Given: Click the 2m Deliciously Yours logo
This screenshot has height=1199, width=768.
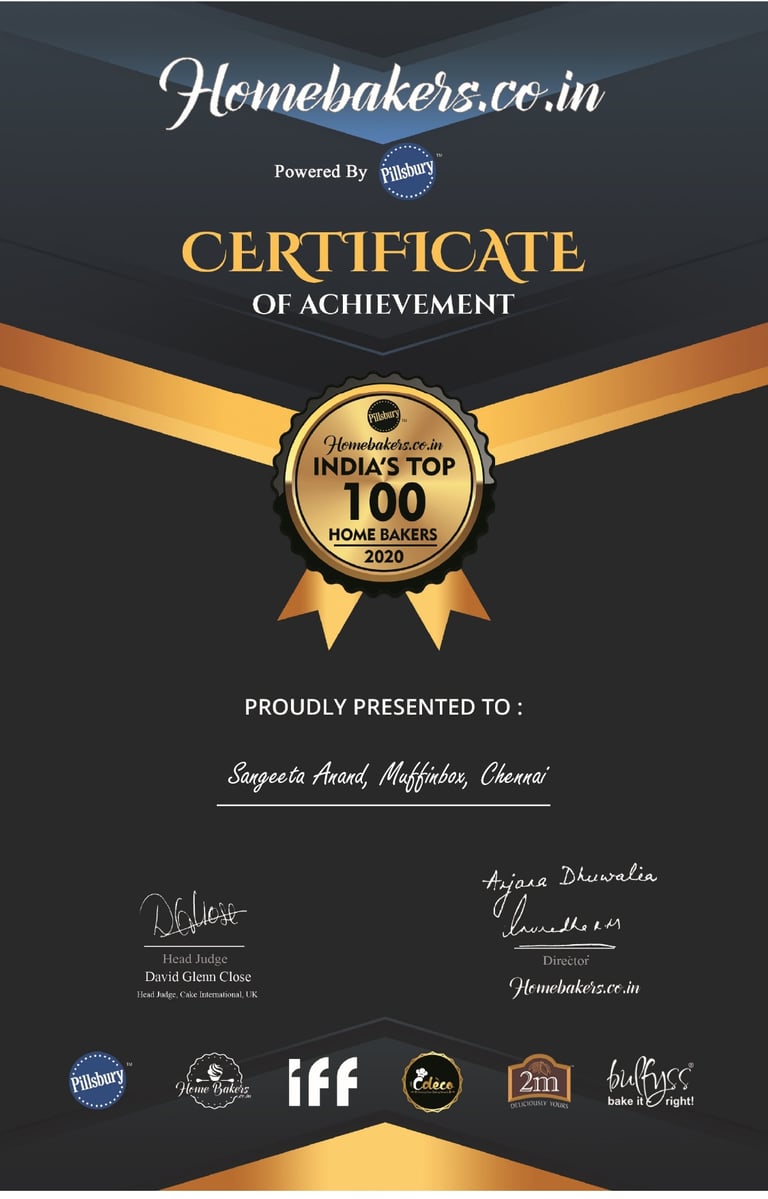Looking at the screenshot, I should click(x=539, y=1081).
